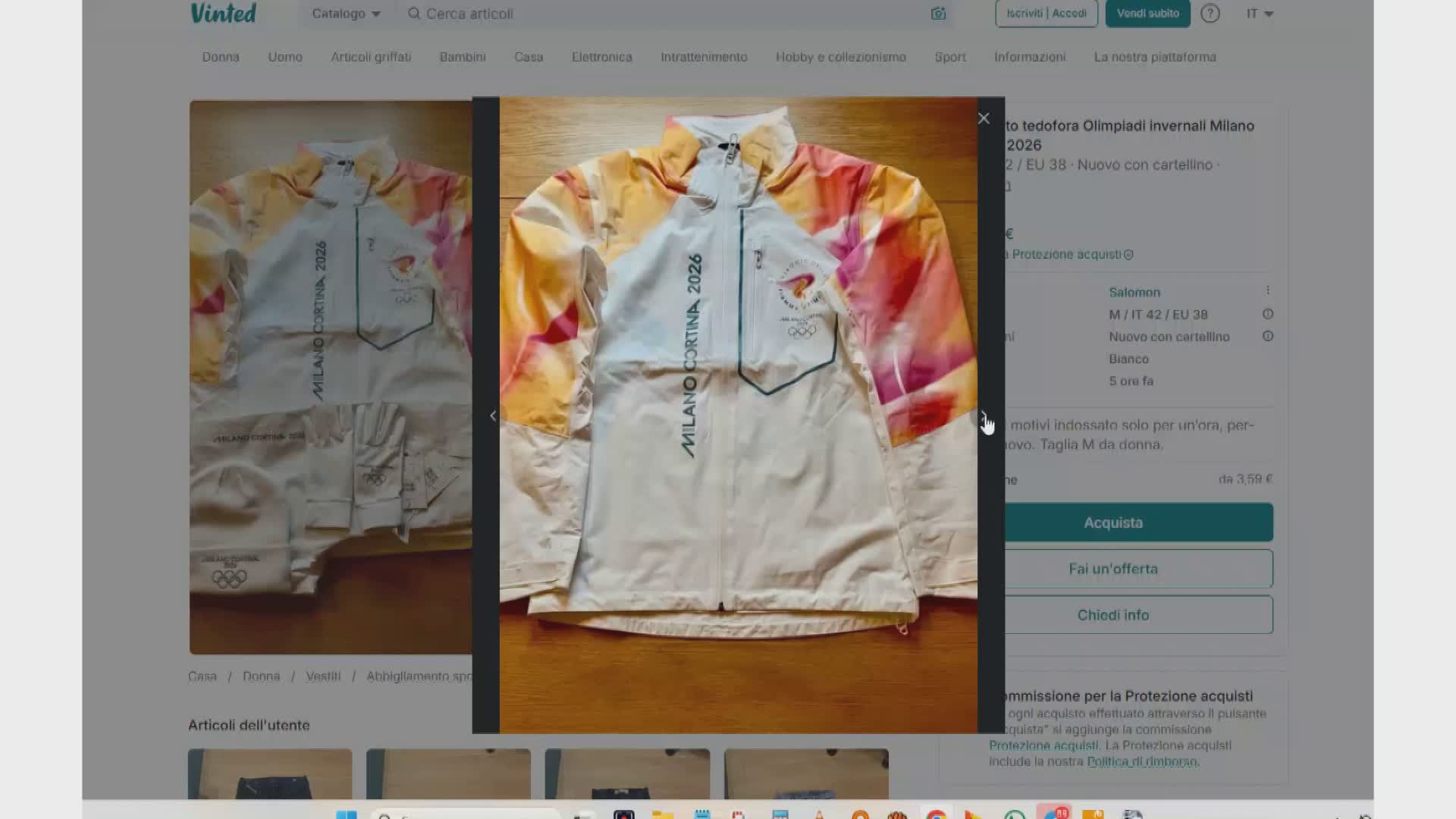Open the Elettronica category menu
The image size is (1456, 819).
[x=601, y=57]
